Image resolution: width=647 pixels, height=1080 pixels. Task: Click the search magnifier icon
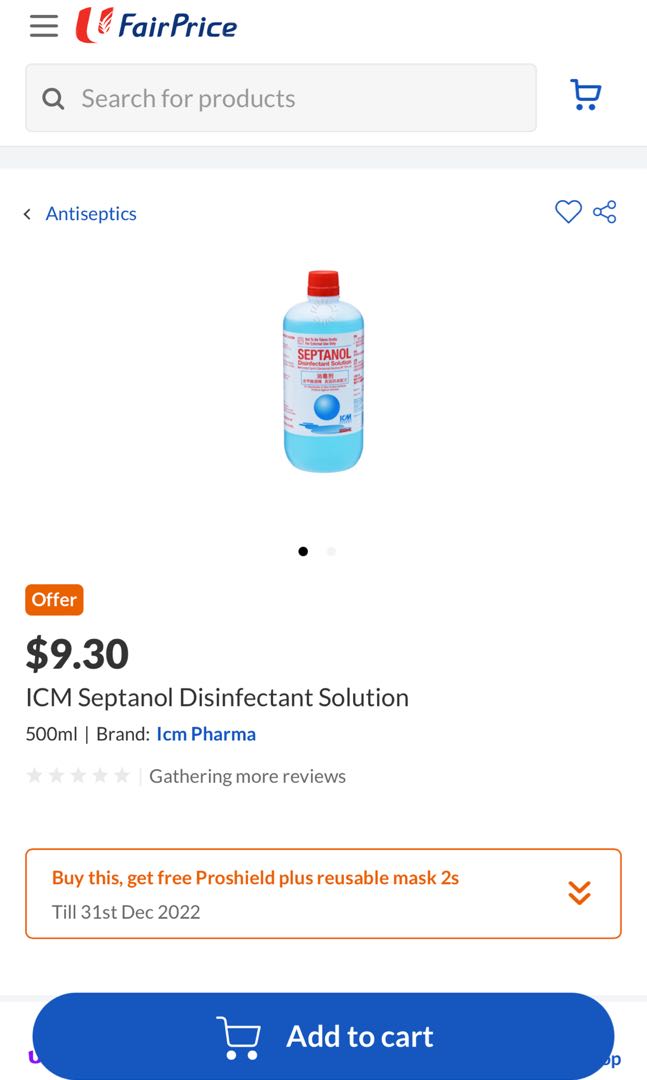tap(52, 97)
